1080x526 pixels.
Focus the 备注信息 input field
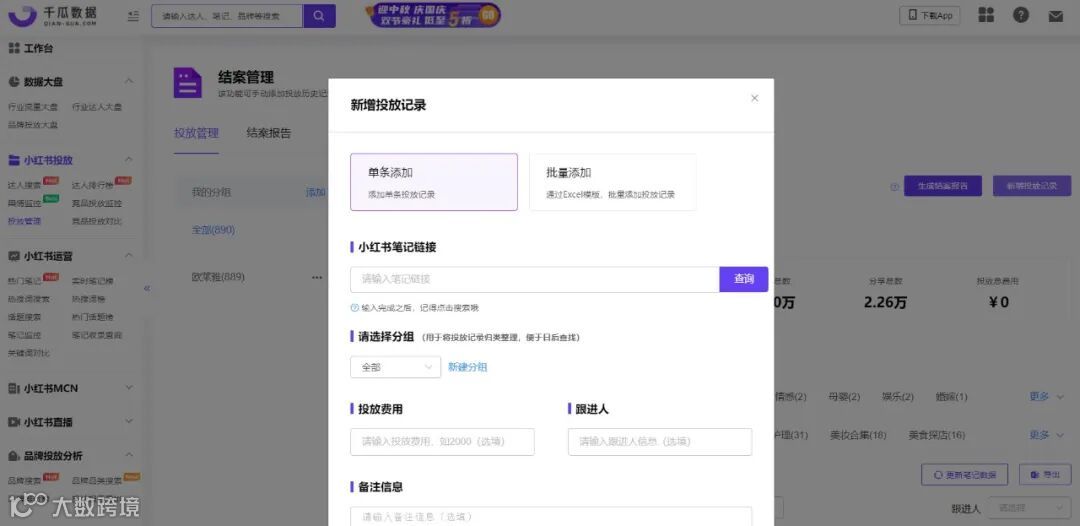pyautogui.click(x=551, y=516)
